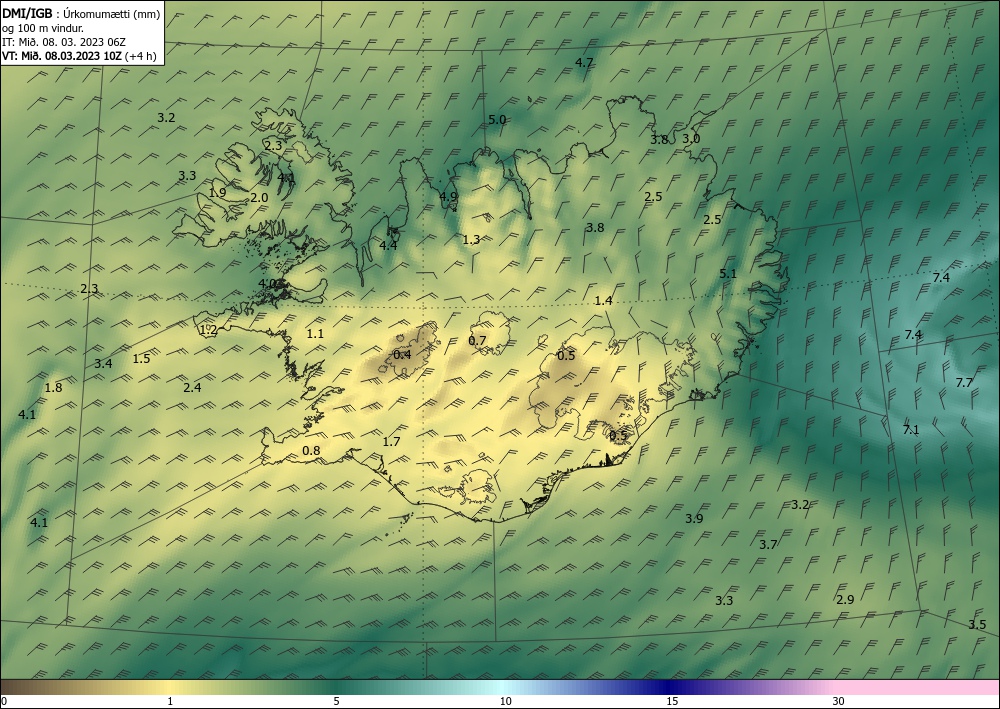Click the colour scale label 10
The width and height of the screenshot is (1000, 709).
506,701
